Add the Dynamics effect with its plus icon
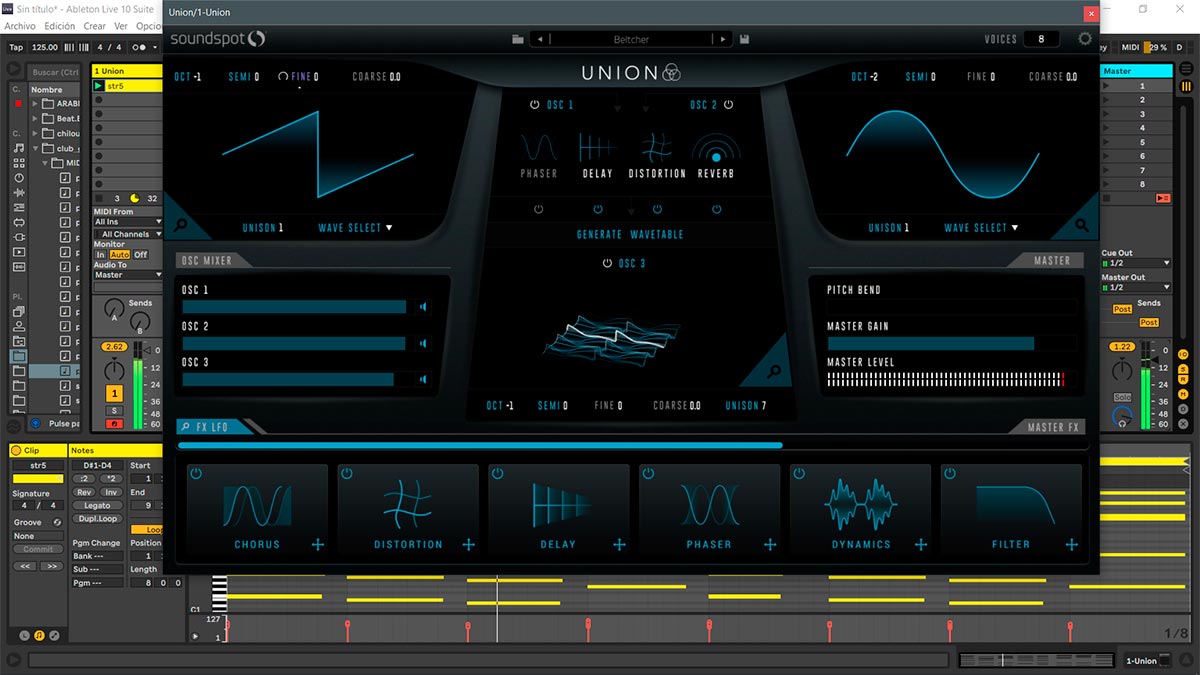Image resolution: width=1200 pixels, height=675 pixels. (921, 544)
